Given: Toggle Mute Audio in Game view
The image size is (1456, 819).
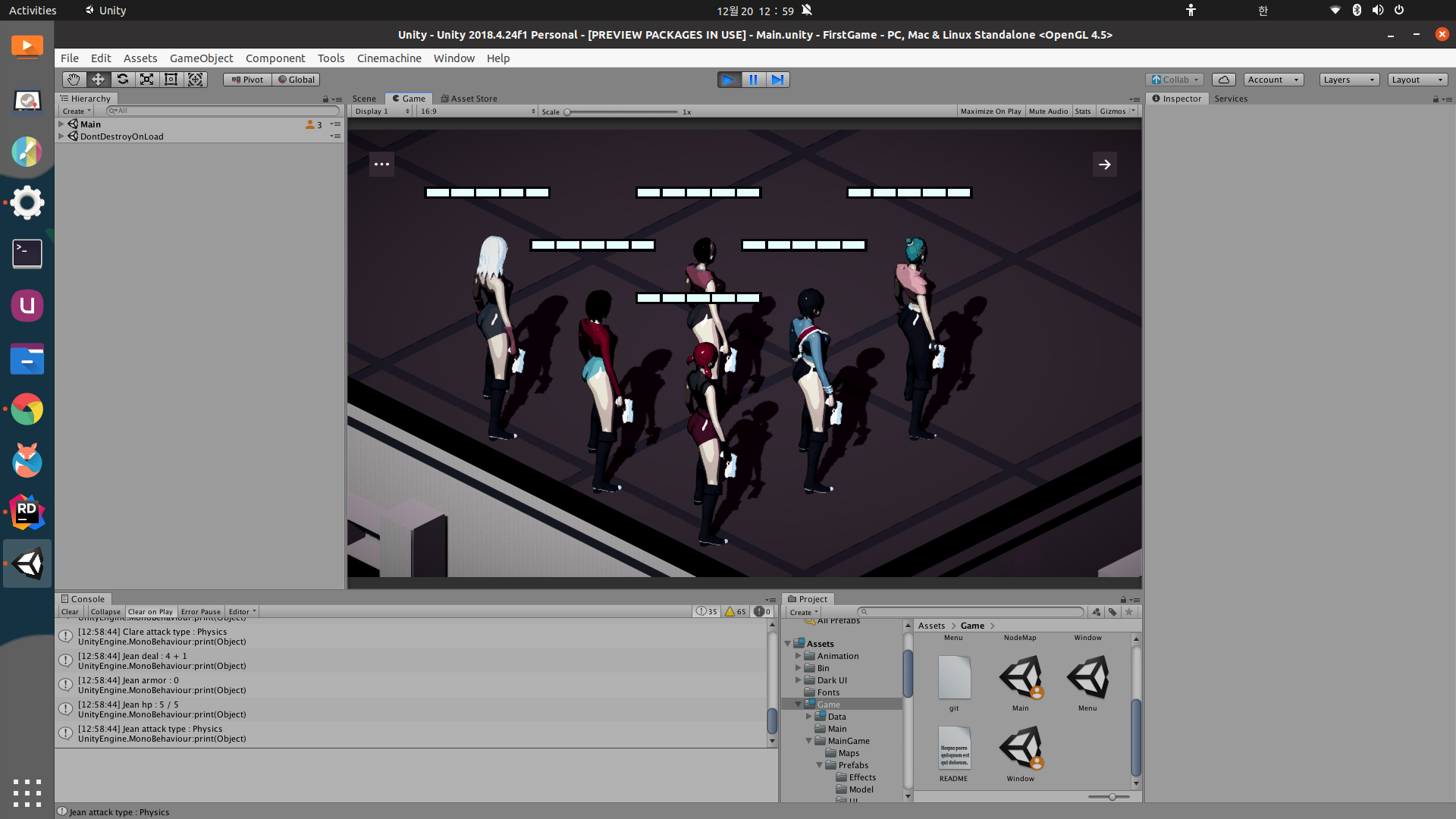Looking at the screenshot, I should pos(1048,111).
